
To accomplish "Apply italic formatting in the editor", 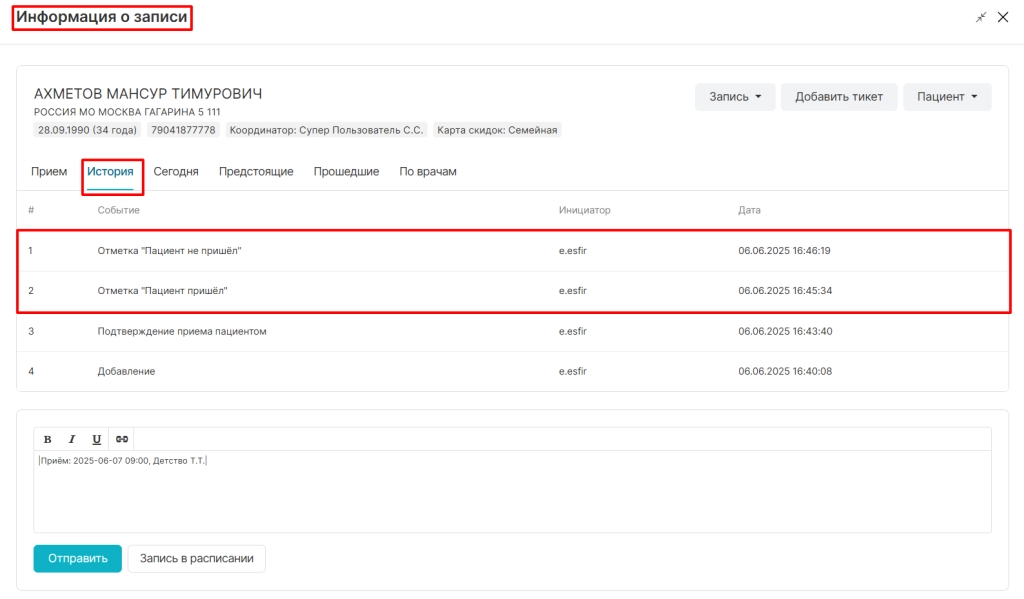I will click(72, 439).
